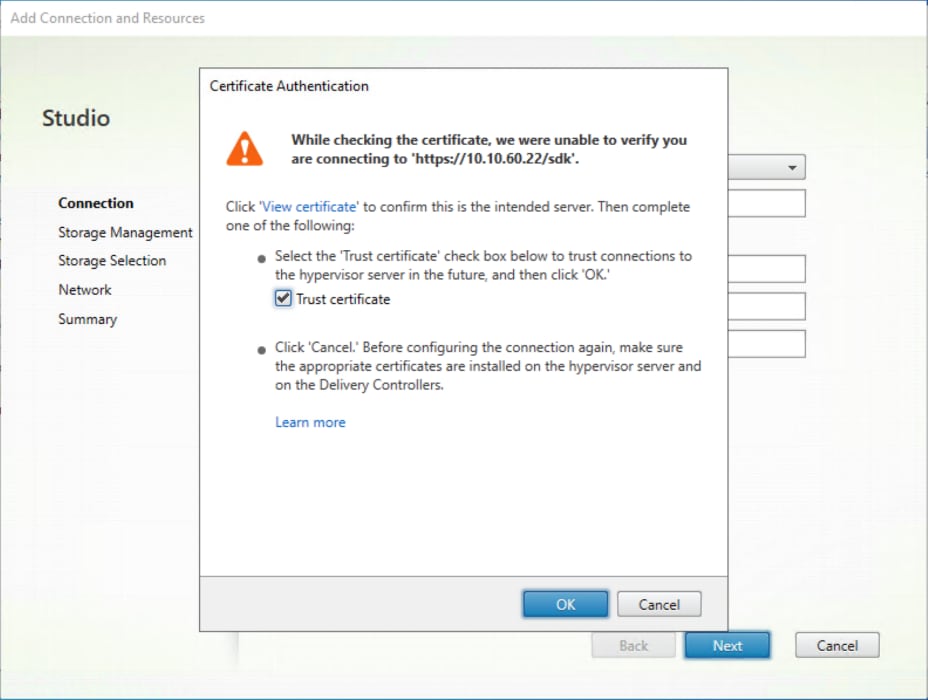Click the 'https://10.10.60.22/sdk' warning text

pos(495,159)
